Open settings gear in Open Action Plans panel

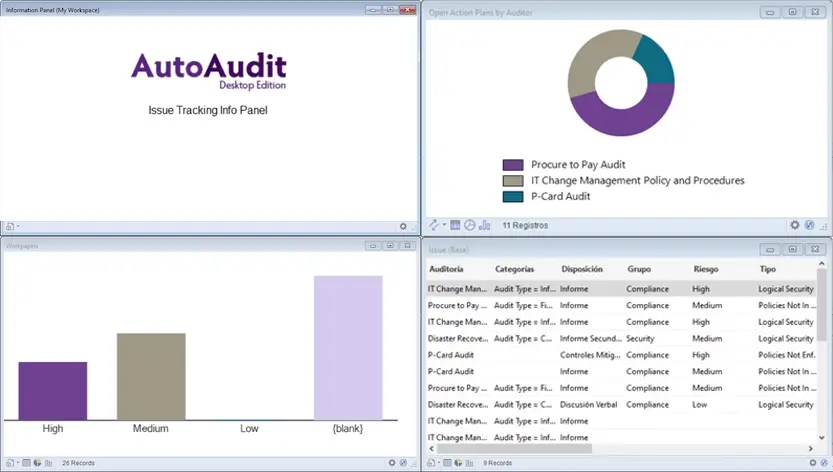(x=795, y=225)
